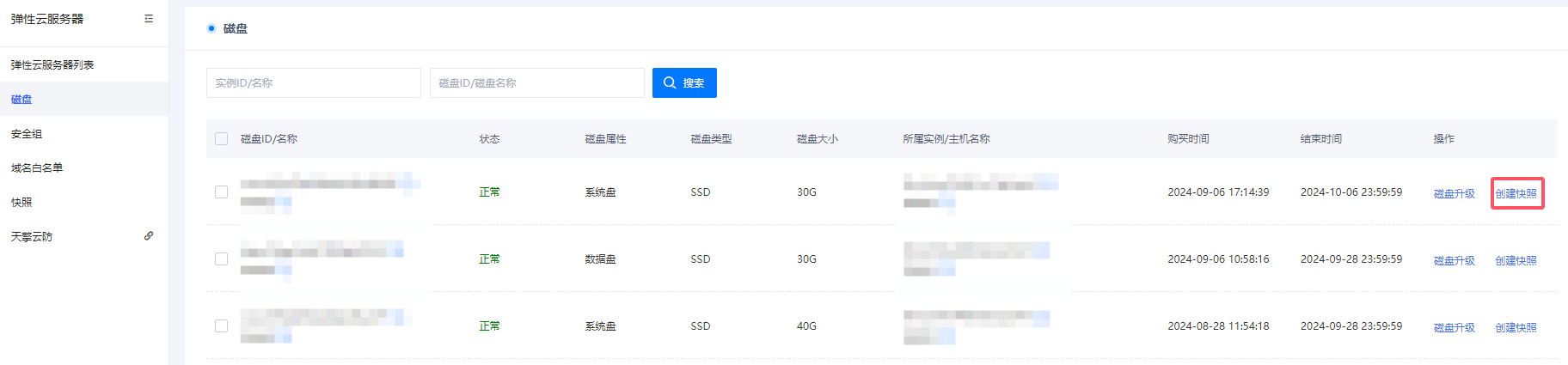Click 磁盘升级 for the first disk

1454,194
